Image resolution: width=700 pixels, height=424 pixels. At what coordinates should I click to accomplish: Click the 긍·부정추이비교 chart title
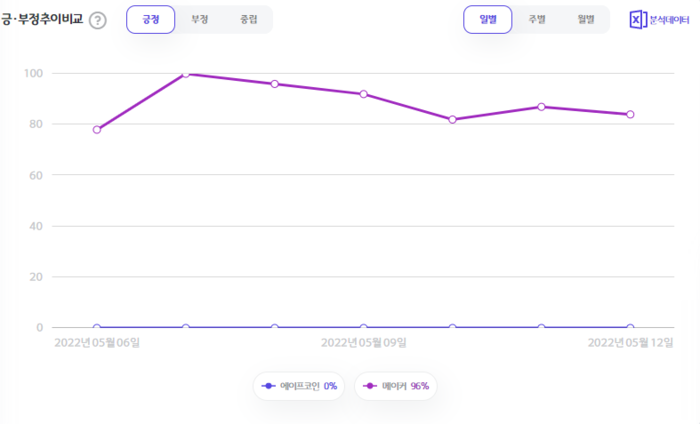[41, 20]
